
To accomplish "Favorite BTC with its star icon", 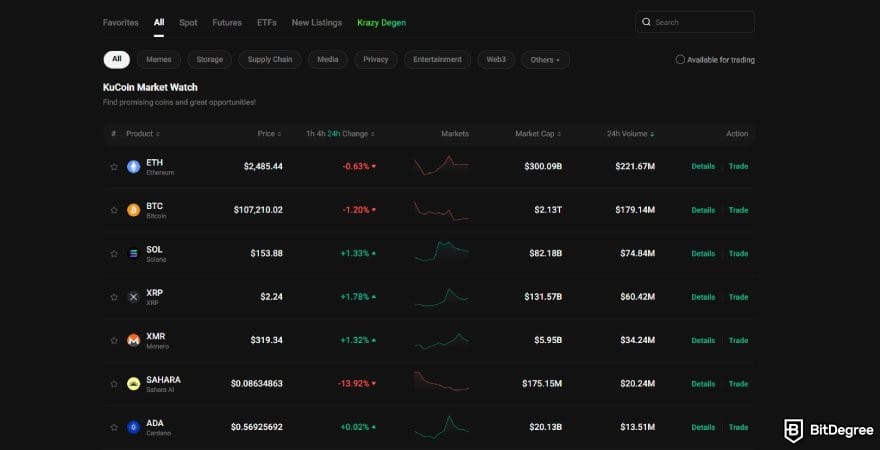I will pos(114,210).
